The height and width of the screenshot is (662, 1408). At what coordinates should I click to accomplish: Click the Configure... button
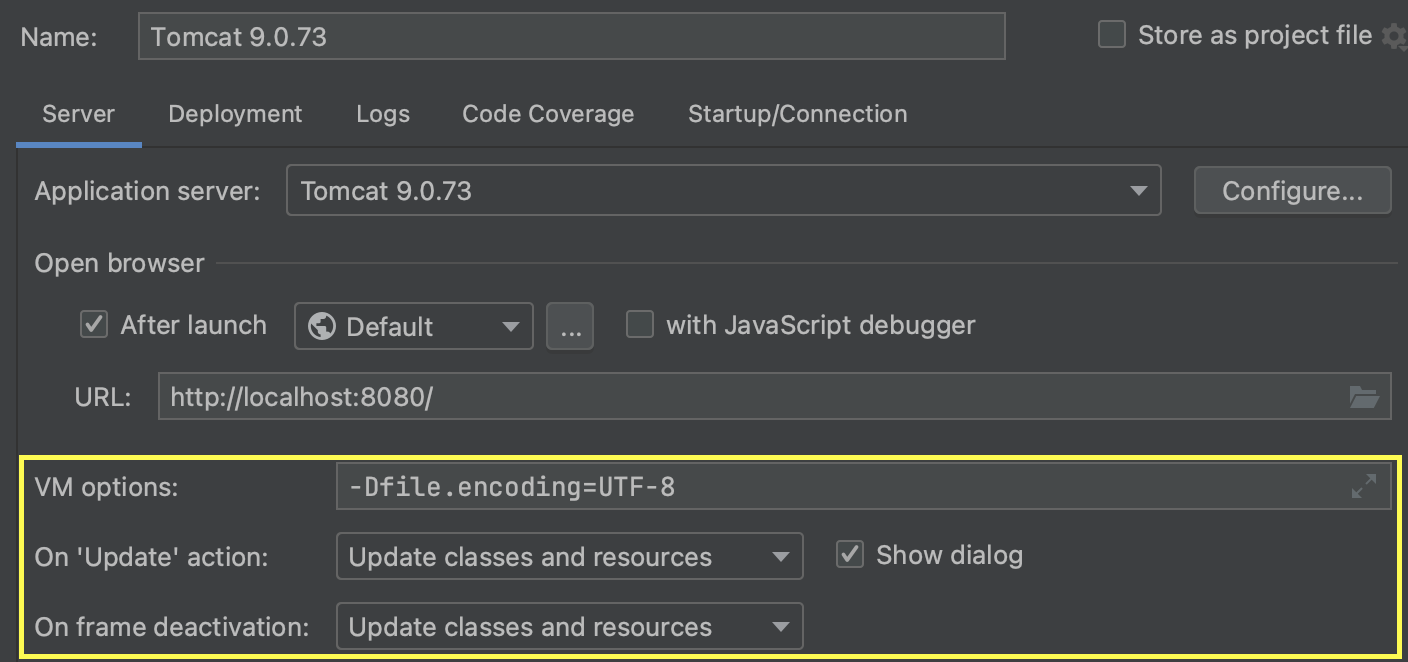pyautogui.click(x=1292, y=191)
